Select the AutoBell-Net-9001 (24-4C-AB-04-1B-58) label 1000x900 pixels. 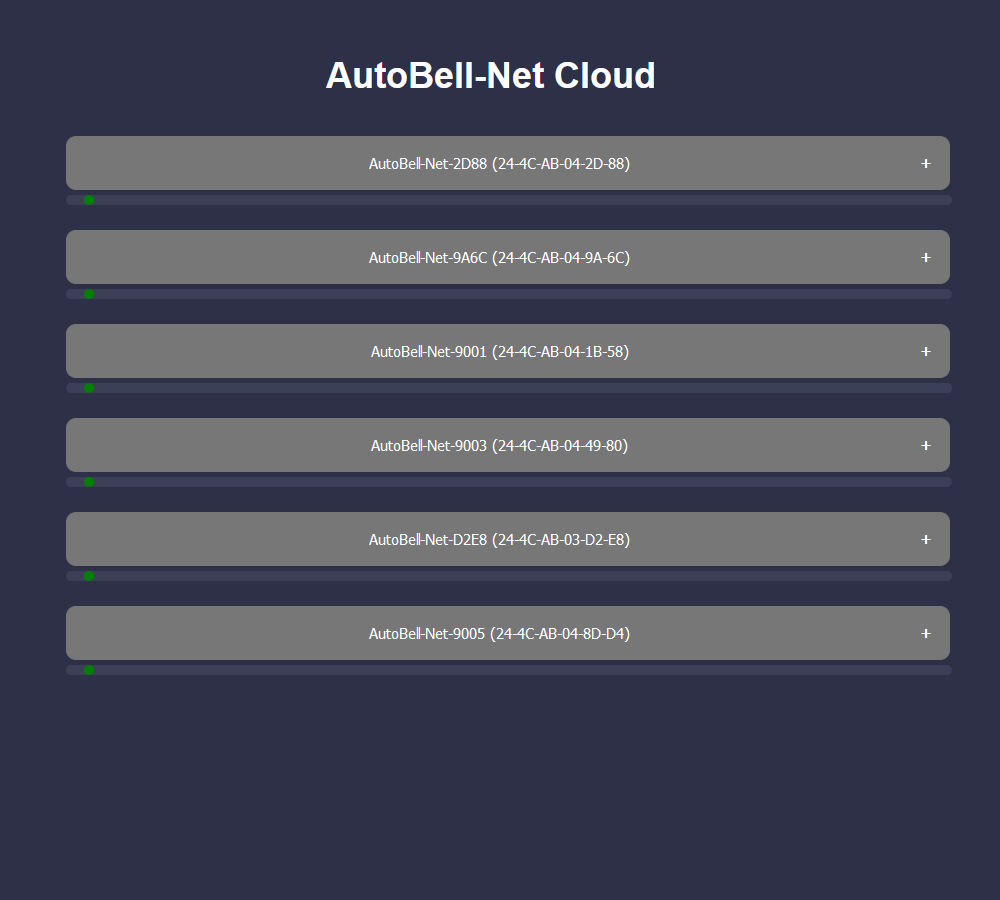pyautogui.click(x=499, y=351)
